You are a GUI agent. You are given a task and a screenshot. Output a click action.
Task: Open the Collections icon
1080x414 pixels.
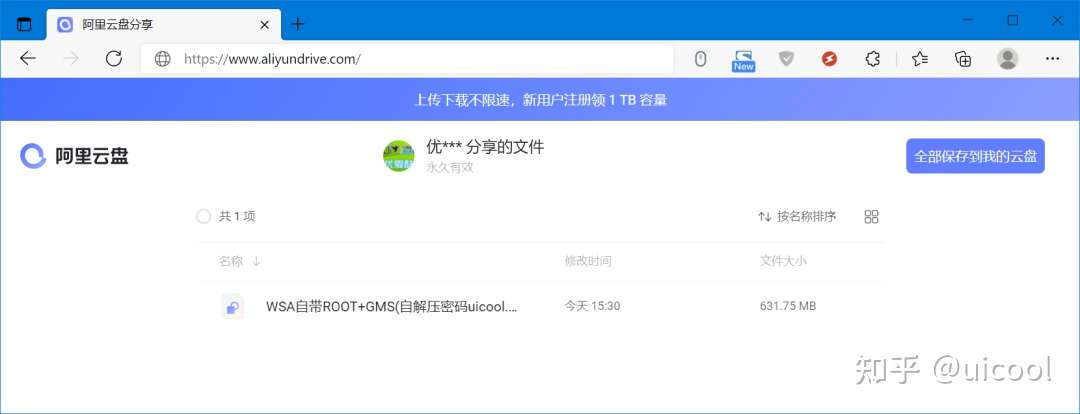pos(963,59)
